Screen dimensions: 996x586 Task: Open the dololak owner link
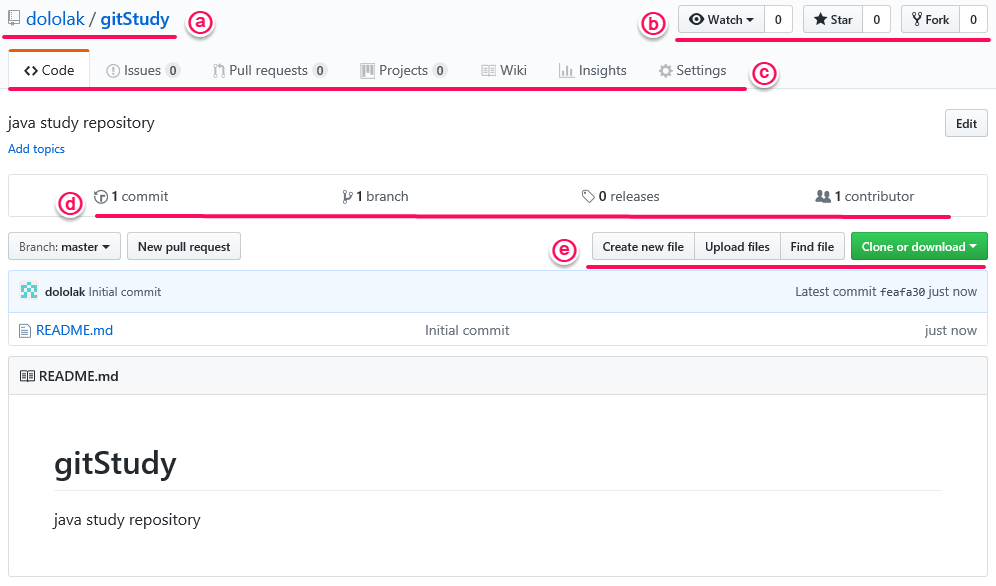point(55,19)
